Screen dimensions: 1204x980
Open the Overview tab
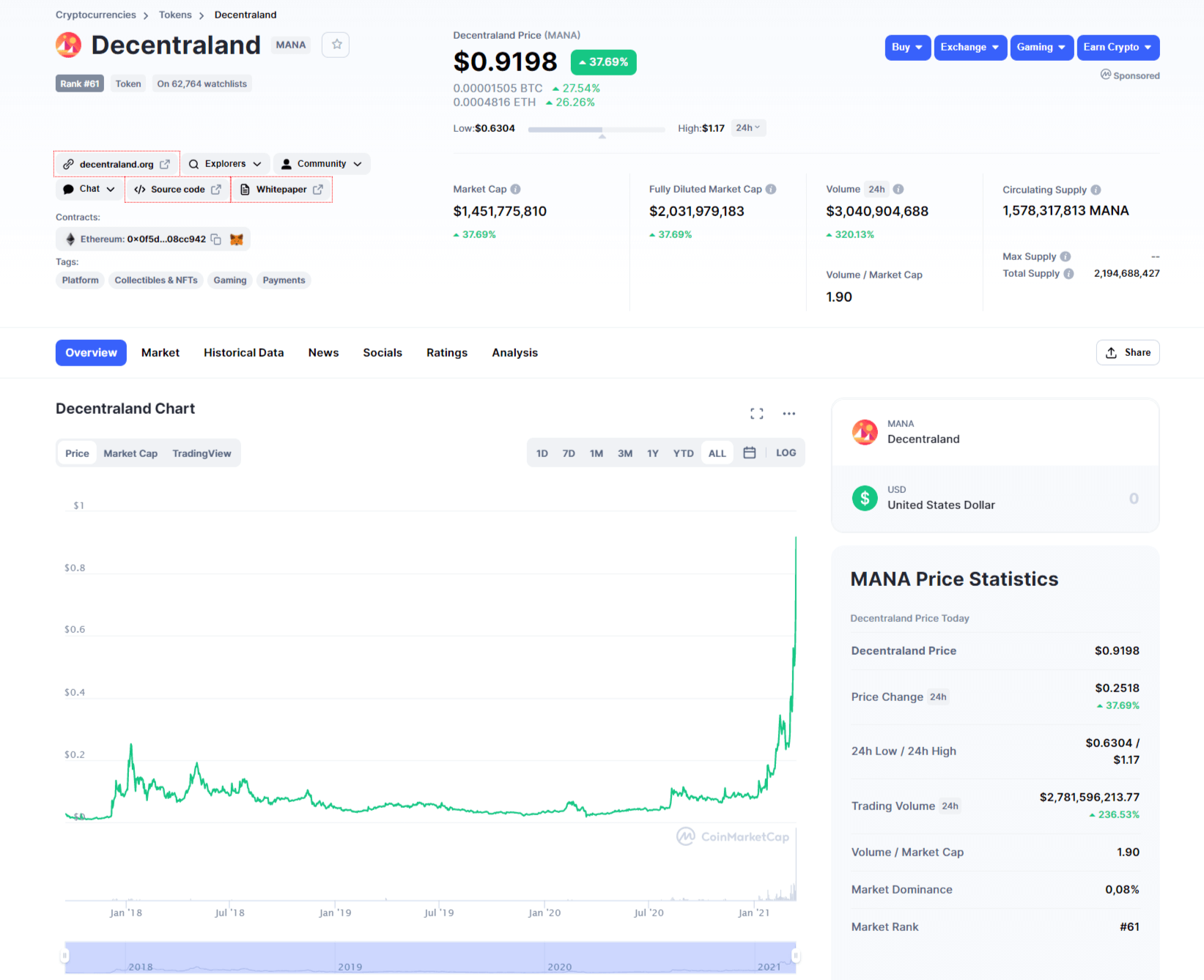click(x=91, y=353)
